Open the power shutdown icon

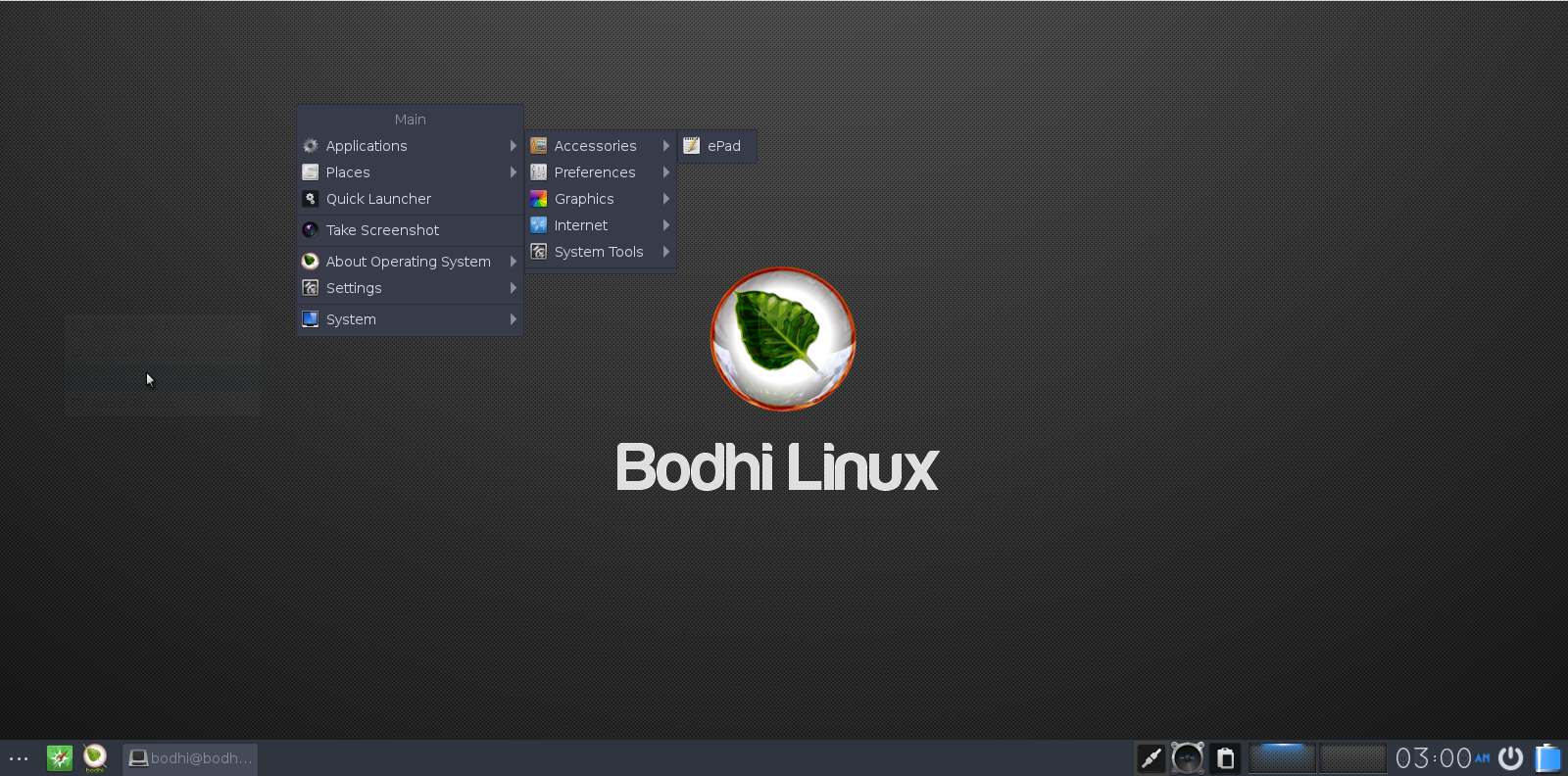tap(1511, 758)
